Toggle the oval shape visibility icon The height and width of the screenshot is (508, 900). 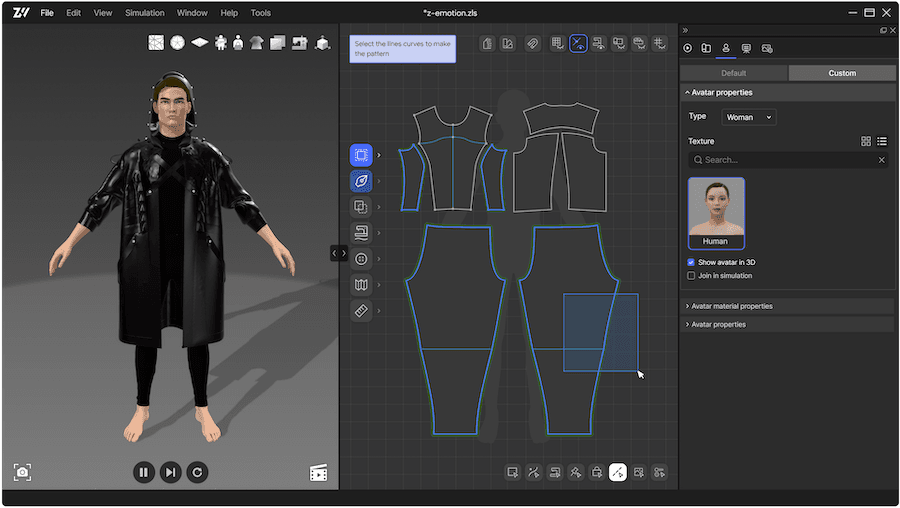pyautogui.click(x=639, y=43)
